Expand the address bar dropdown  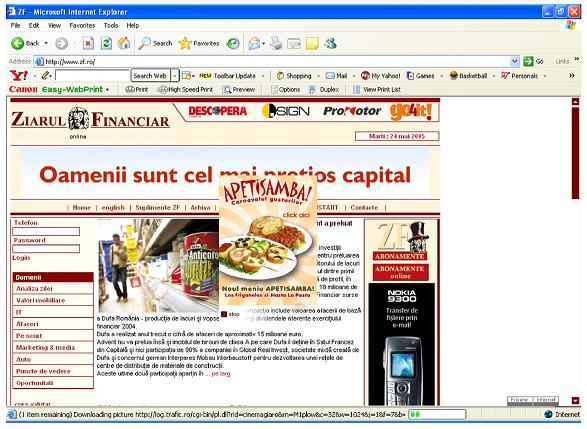pos(515,61)
